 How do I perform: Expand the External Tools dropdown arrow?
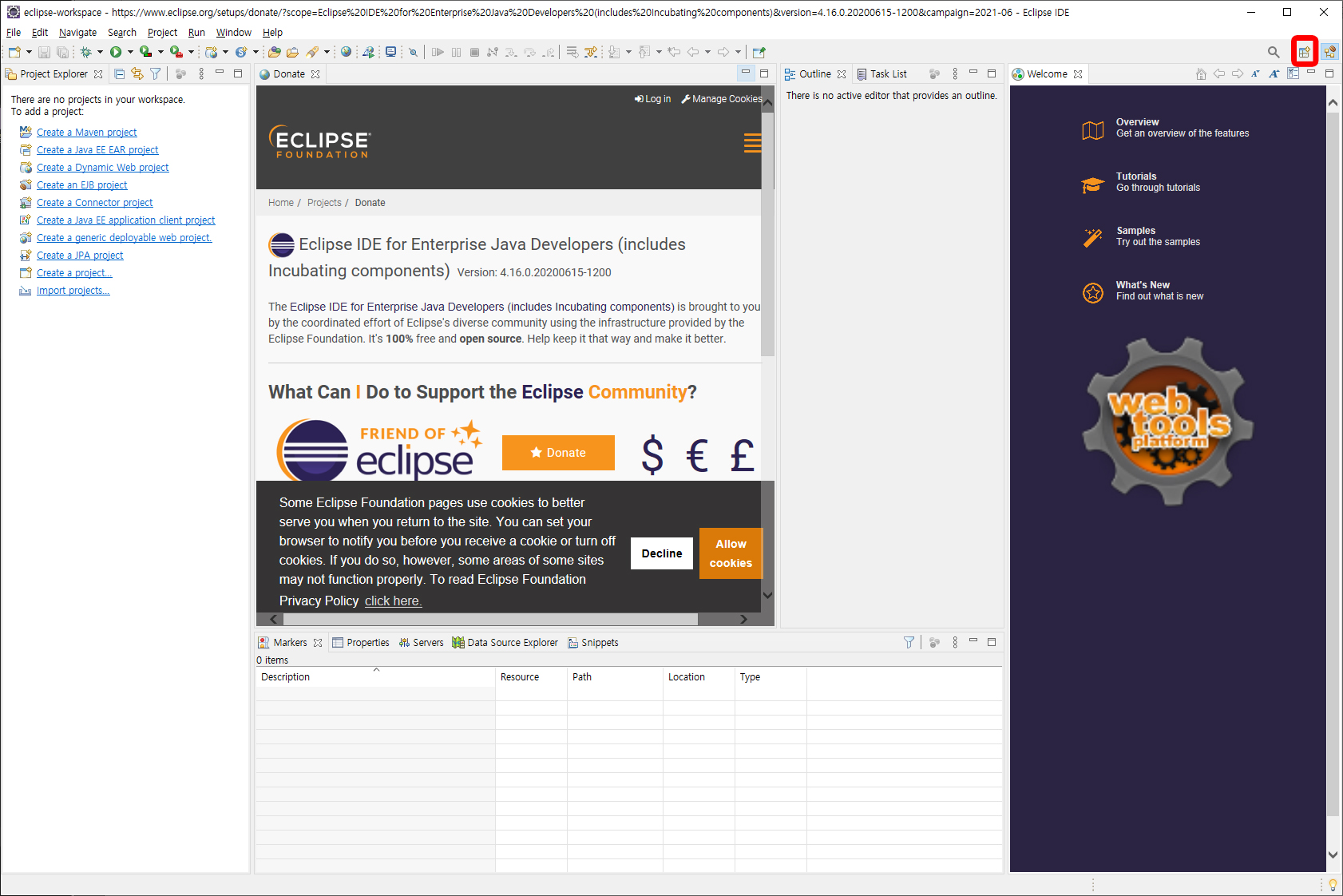pos(191,52)
